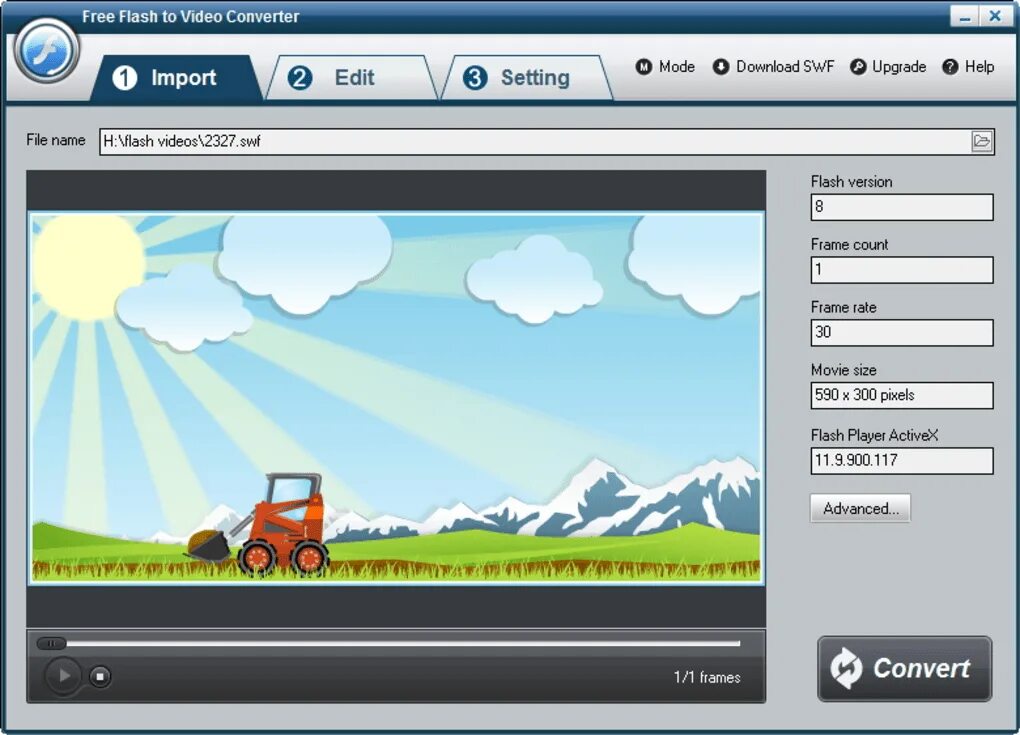Click the flash preview image area
This screenshot has width=1020, height=735.
396,398
